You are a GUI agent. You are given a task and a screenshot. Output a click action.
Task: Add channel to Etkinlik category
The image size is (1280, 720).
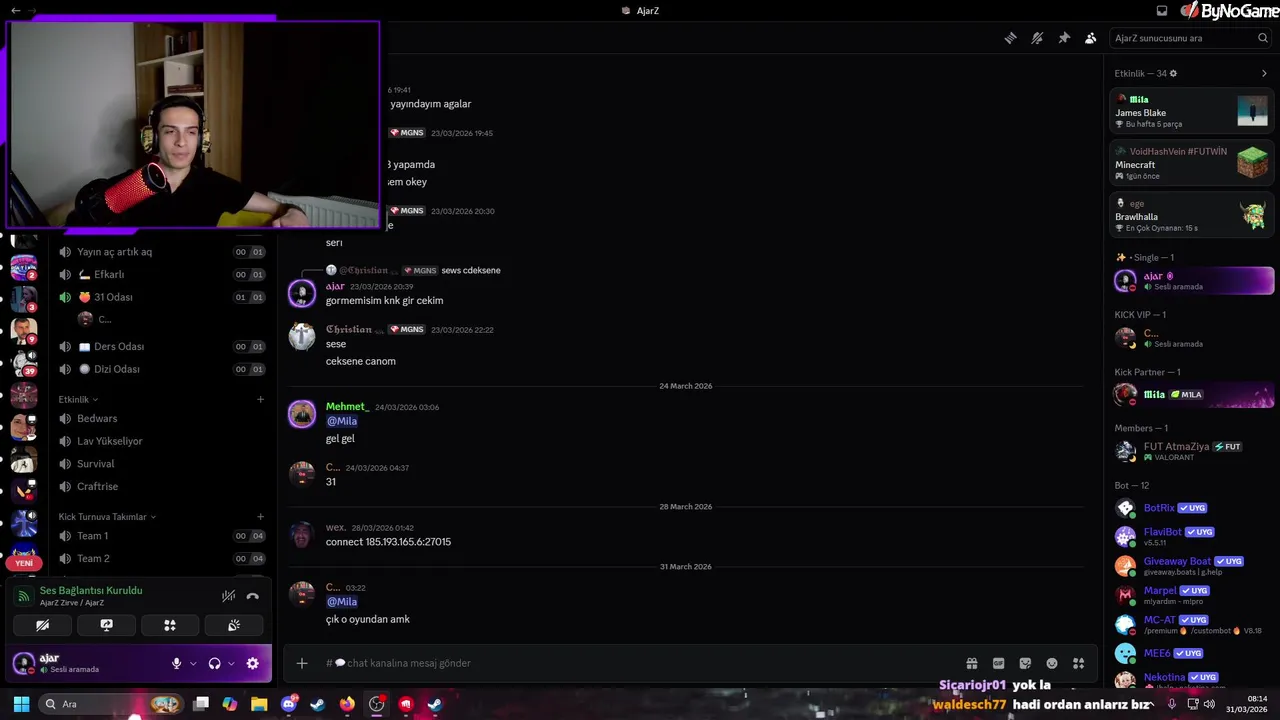click(x=260, y=399)
